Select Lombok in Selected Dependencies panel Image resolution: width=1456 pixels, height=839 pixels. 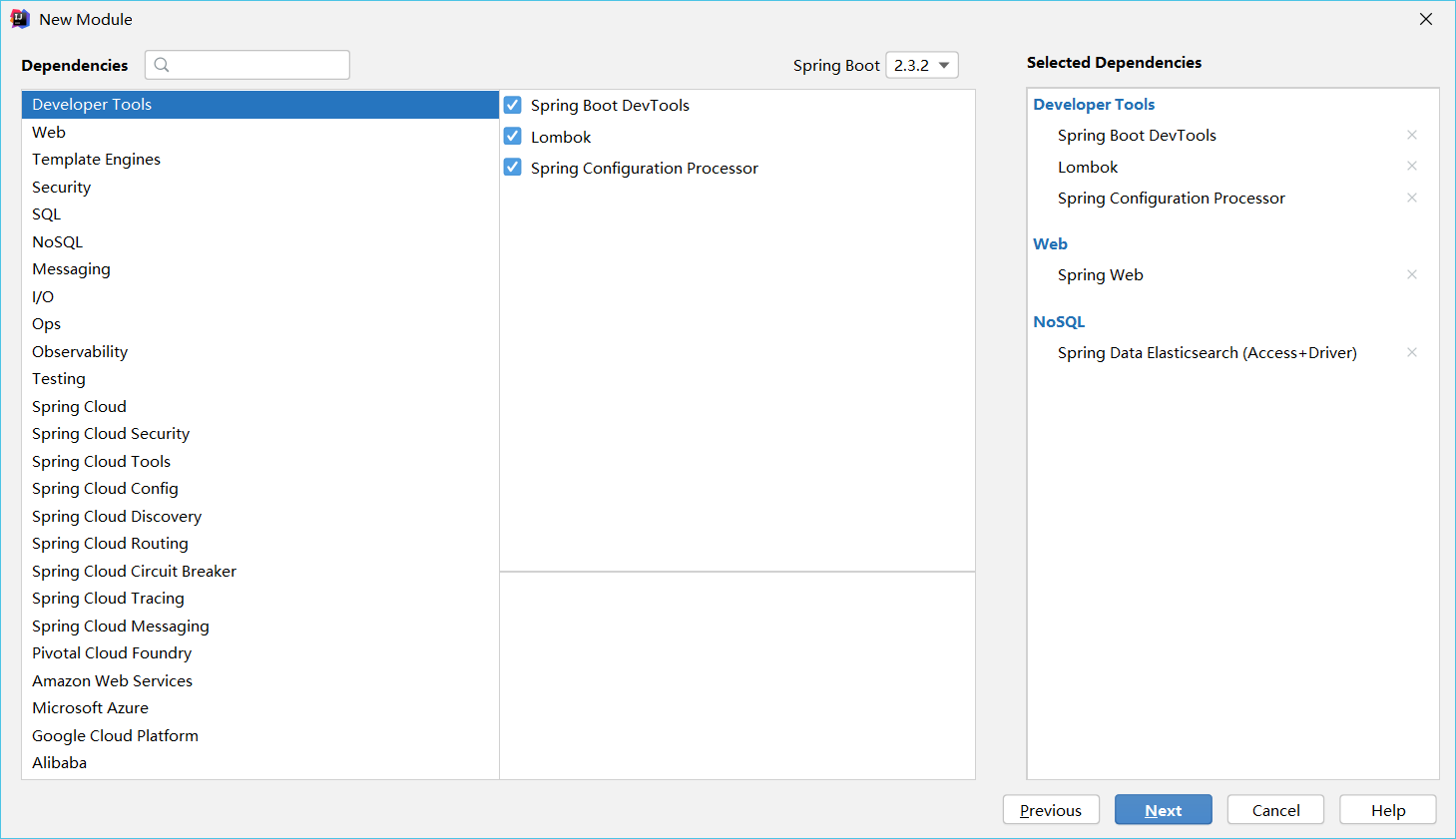(1088, 167)
